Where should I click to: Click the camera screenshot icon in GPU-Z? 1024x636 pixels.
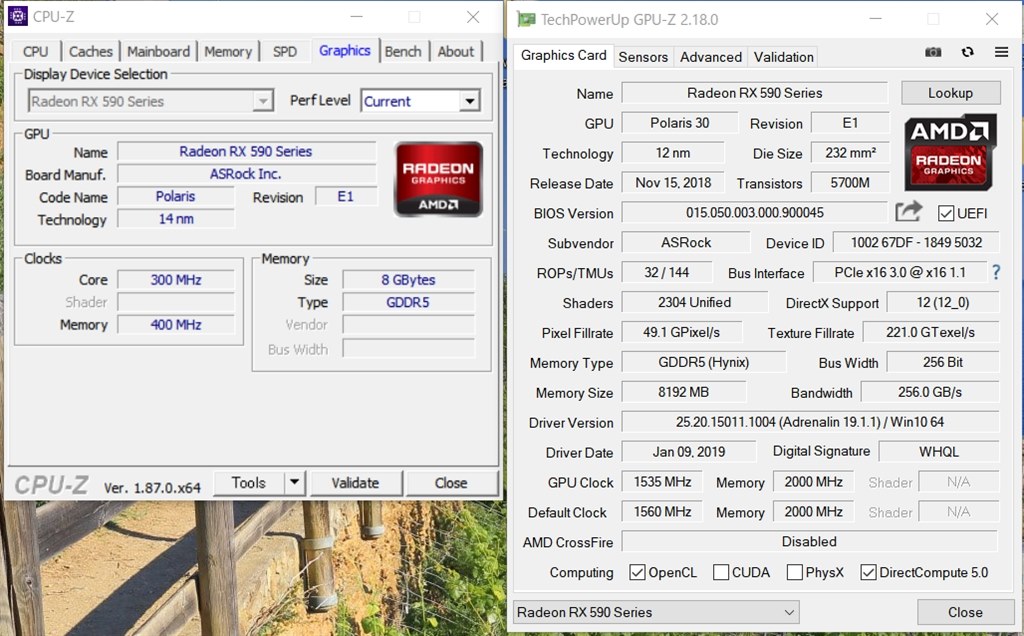tap(933, 52)
